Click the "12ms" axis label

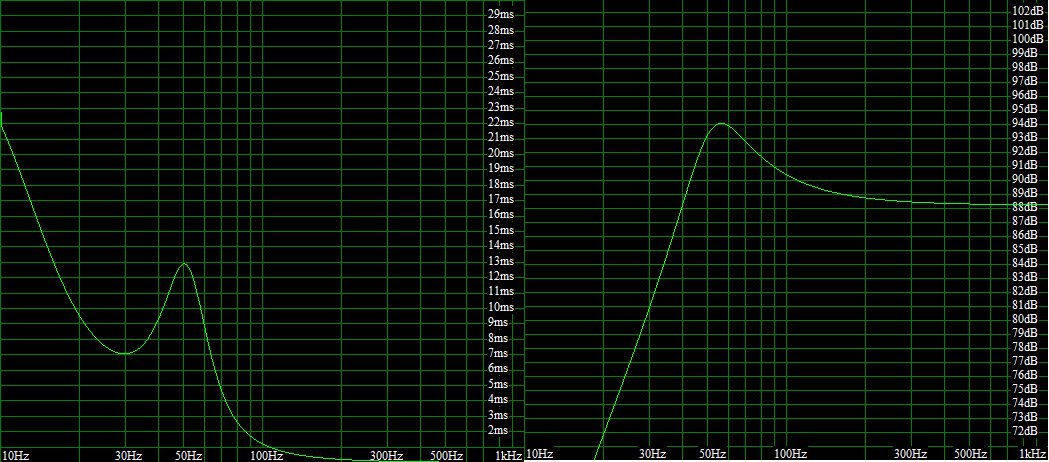coord(501,276)
